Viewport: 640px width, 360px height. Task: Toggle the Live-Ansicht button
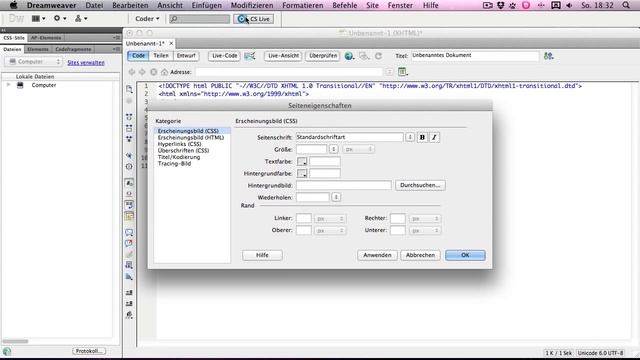(x=283, y=56)
